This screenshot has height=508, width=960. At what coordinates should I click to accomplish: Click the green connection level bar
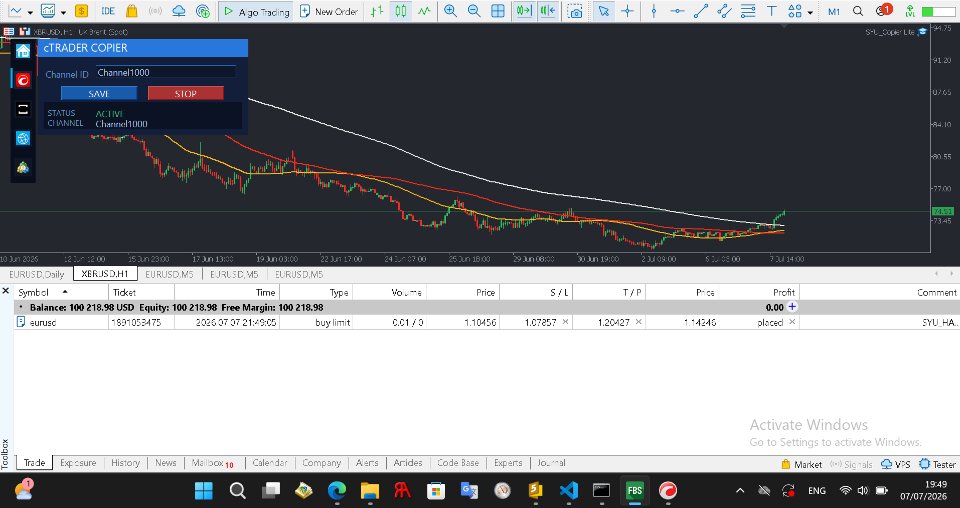(938, 12)
